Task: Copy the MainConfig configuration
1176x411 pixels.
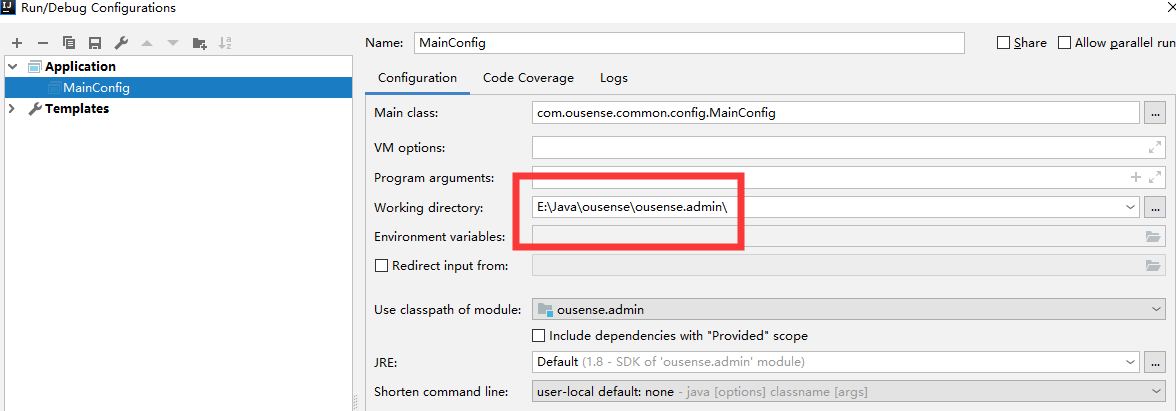Action: [x=69, y=43]
